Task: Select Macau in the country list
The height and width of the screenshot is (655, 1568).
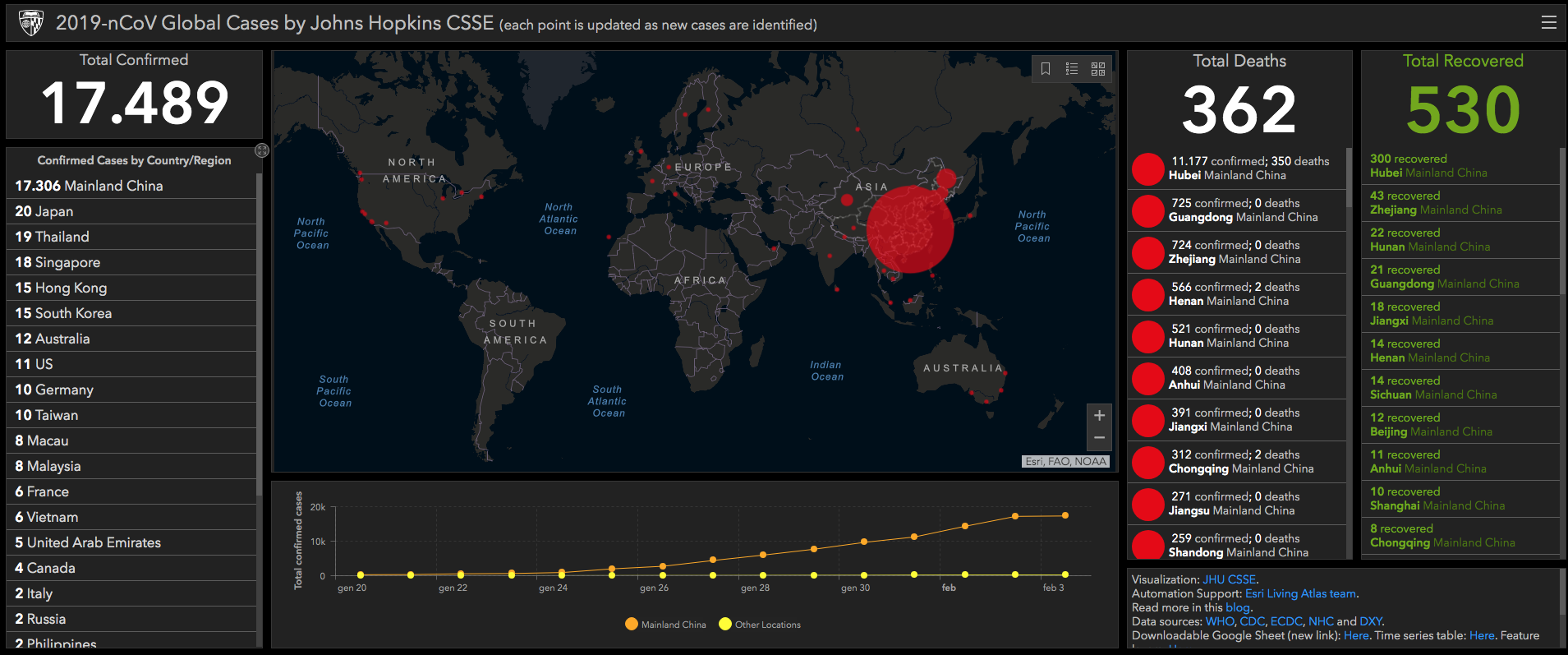Action: pos(131,441)
